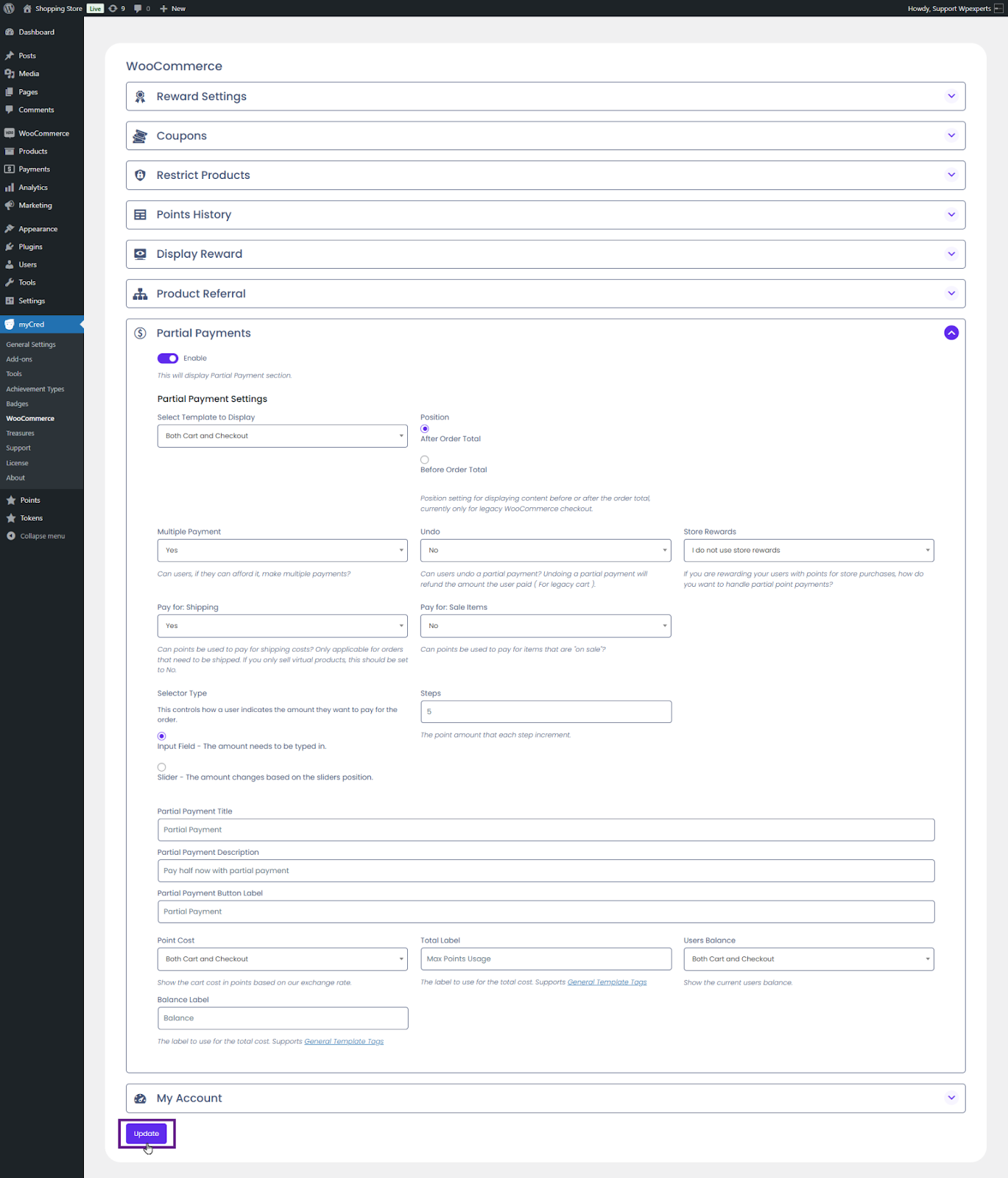The image size is (1008, 1178).
Task: Open General Template Tags link under Total Label
Action: 607,982
